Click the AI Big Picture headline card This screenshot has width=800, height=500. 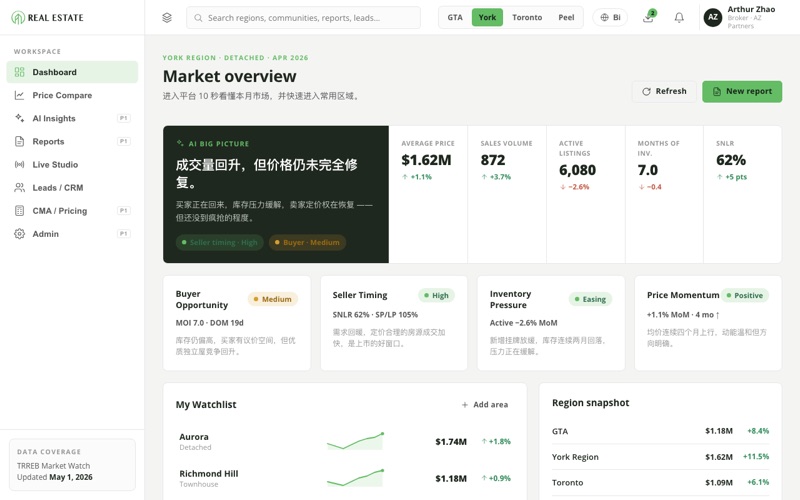click(x=276, y=194)
